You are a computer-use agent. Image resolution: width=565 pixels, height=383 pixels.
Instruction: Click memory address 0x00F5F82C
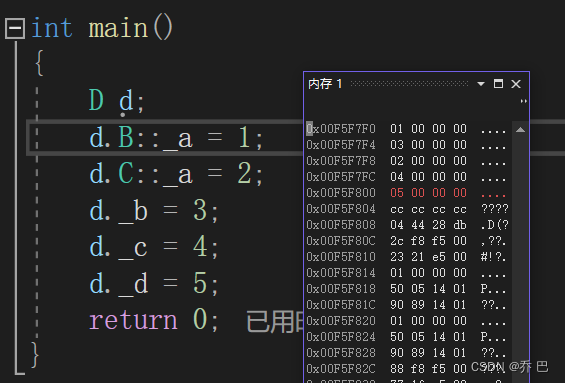click(341, 369)
